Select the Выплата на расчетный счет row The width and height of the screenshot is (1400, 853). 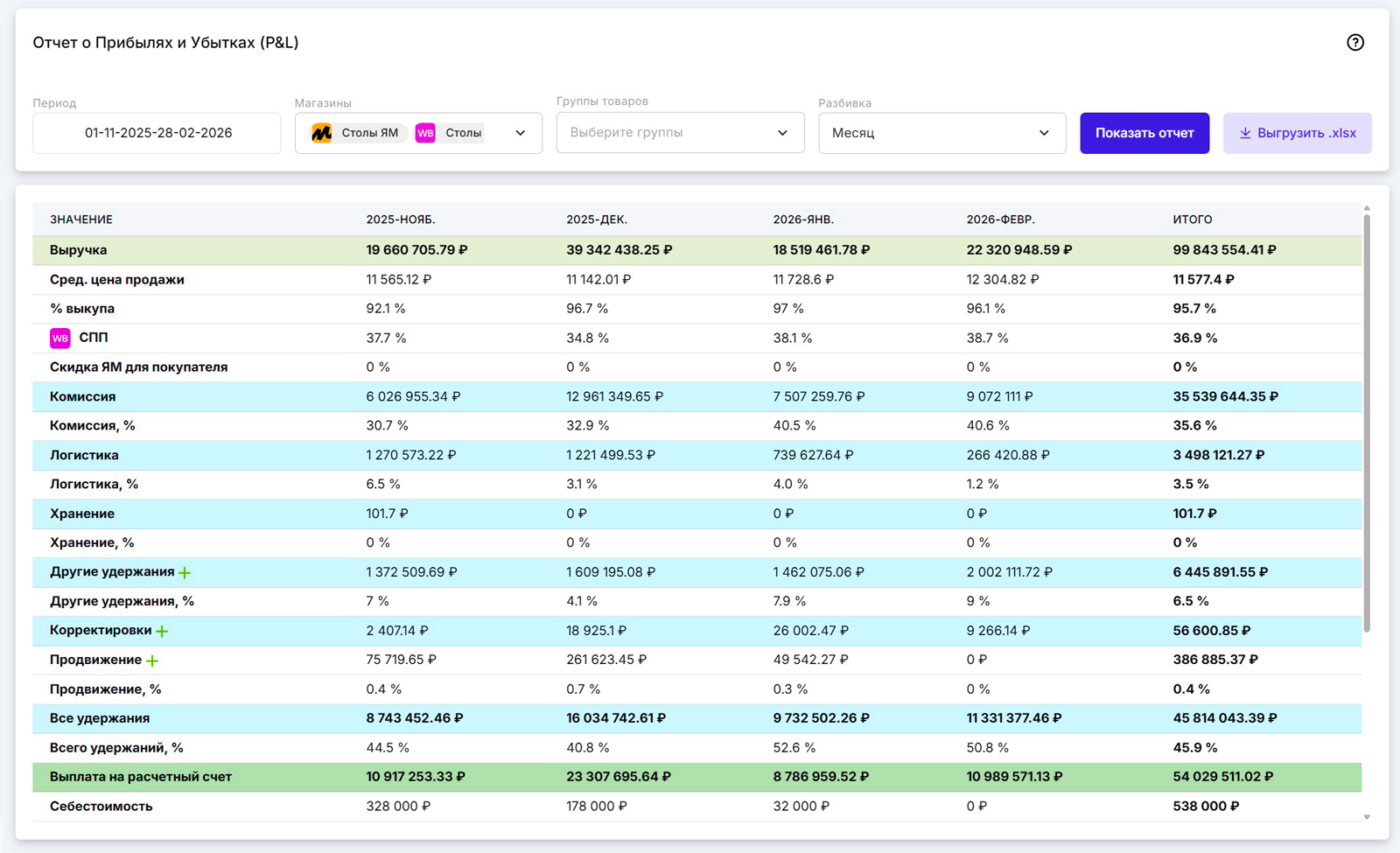point(140,777)
